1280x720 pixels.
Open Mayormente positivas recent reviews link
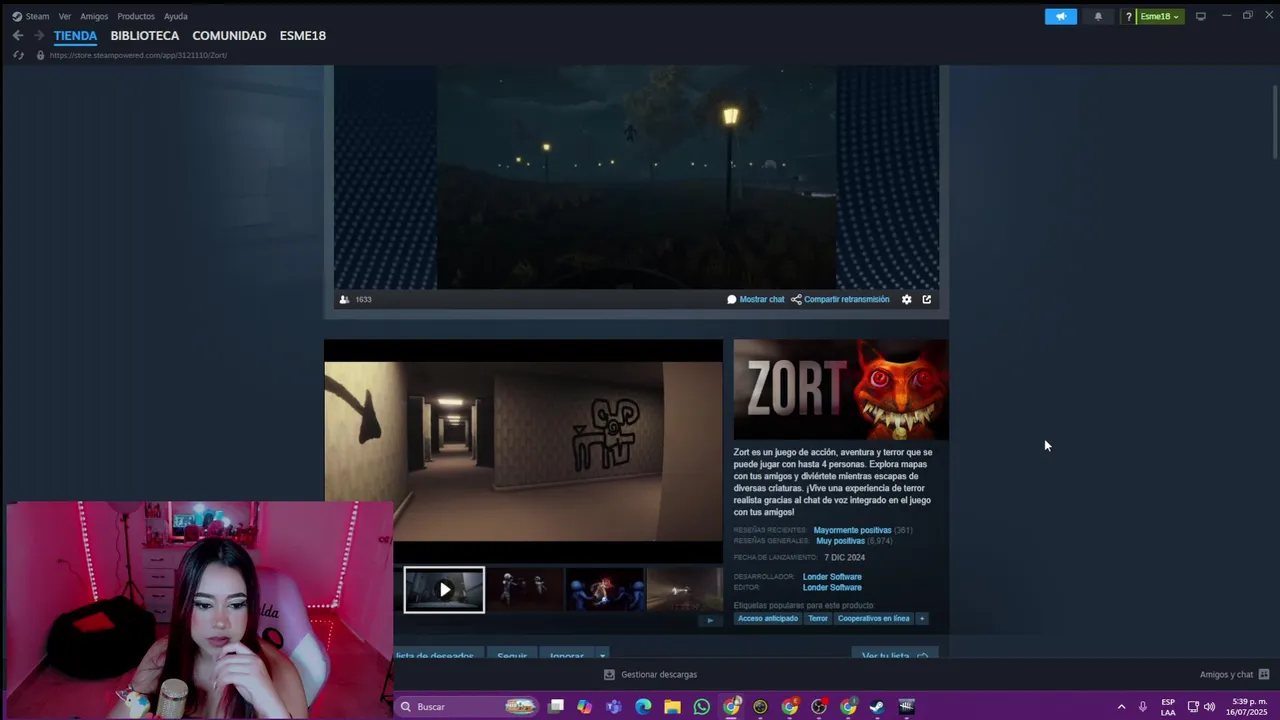[x=852, y=530]
